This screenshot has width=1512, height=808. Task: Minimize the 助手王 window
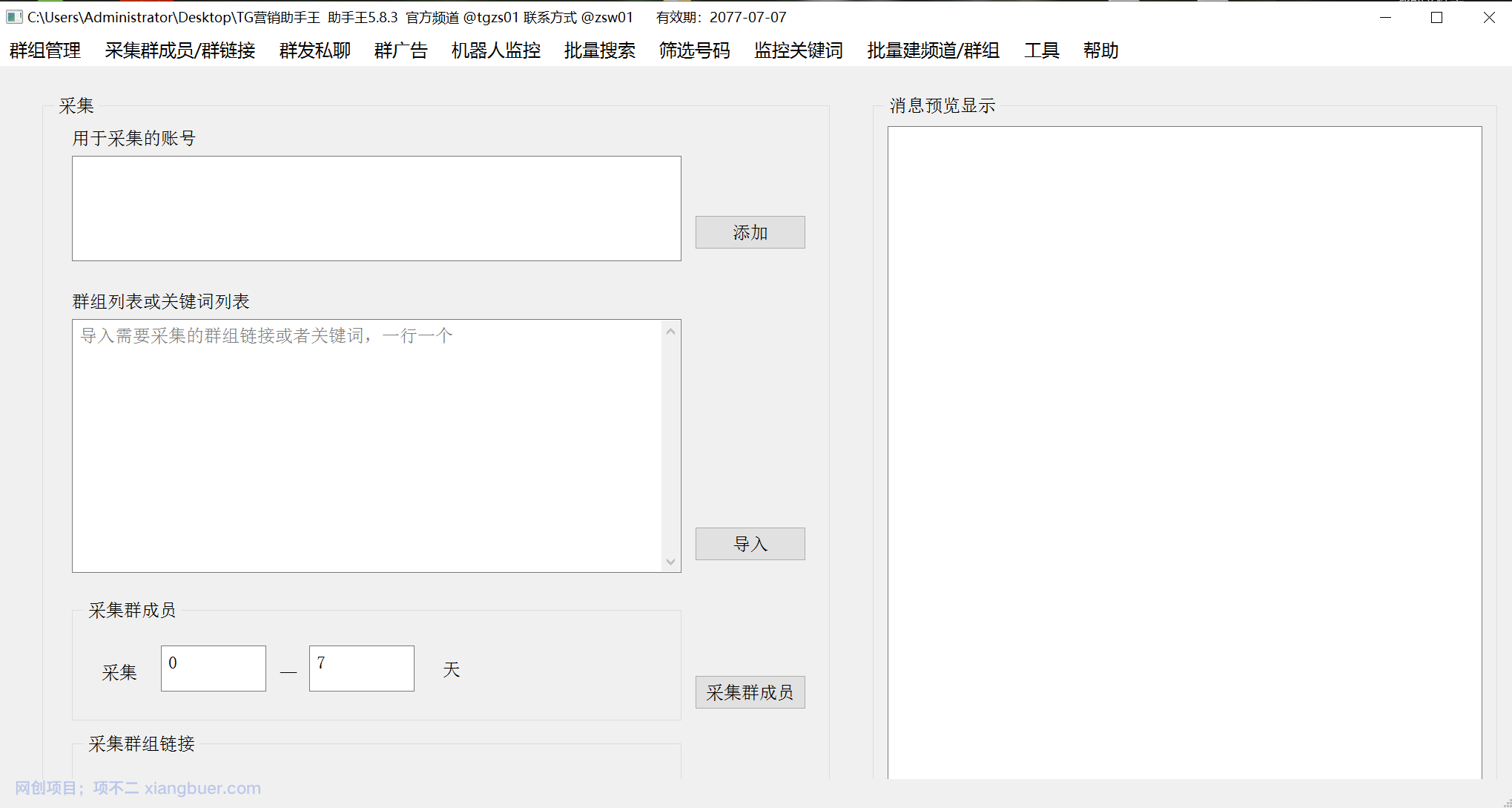1385,17
